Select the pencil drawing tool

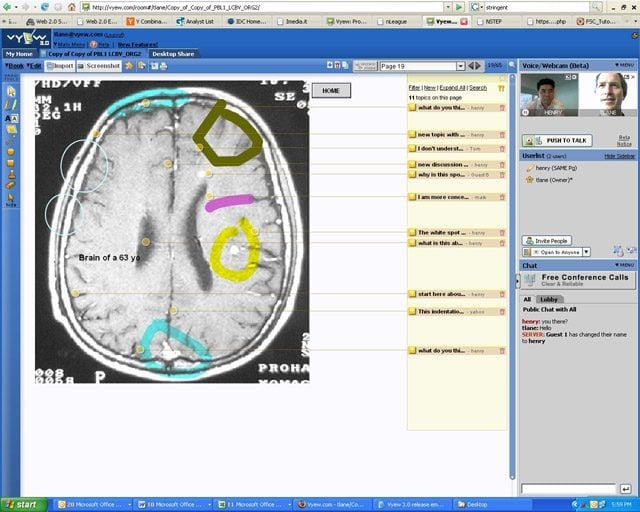click(11, 105)
